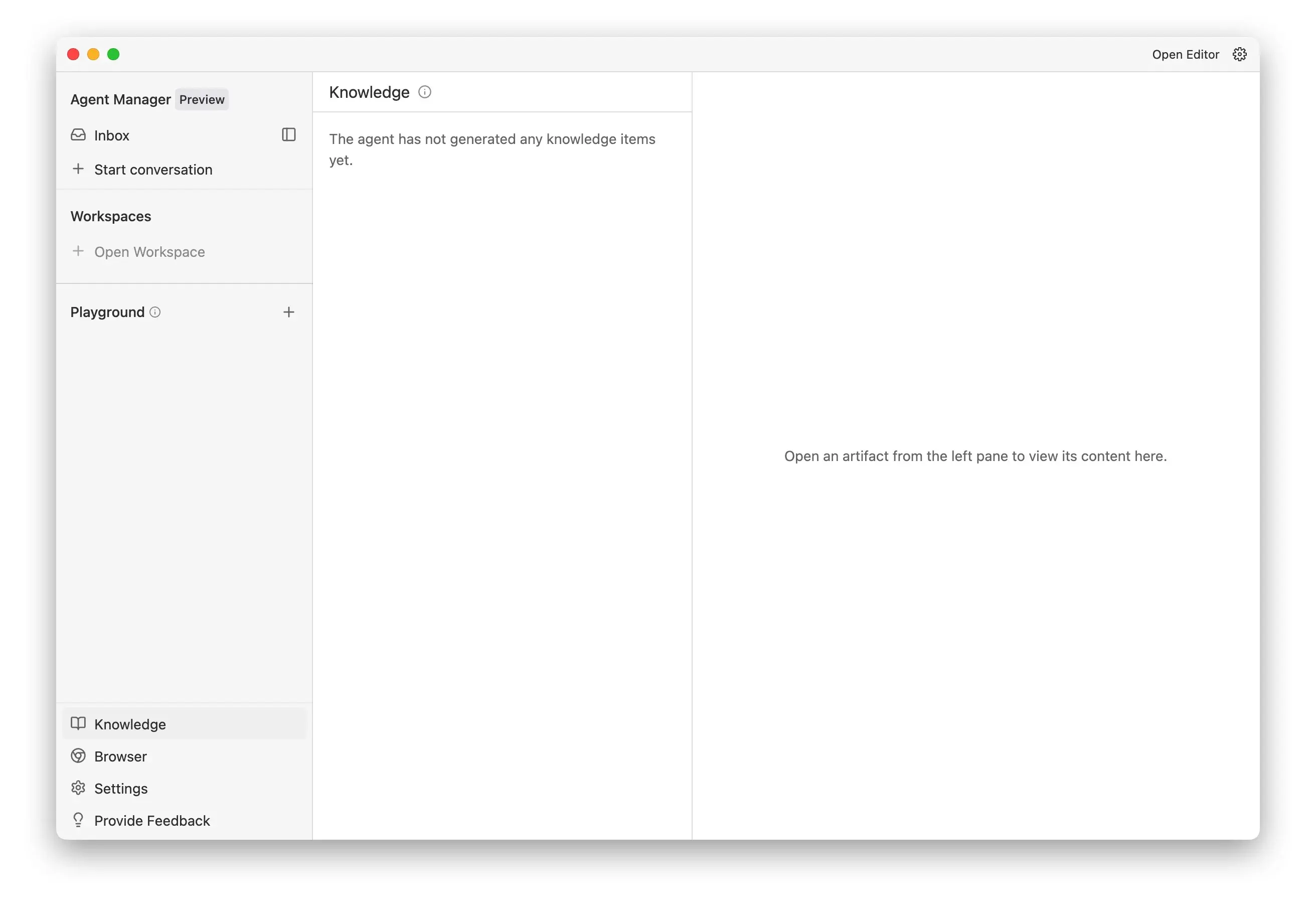Add a new Playground with plus icon
The width and height of the screenshot is (1316, 915).
[x=289, y=313]
